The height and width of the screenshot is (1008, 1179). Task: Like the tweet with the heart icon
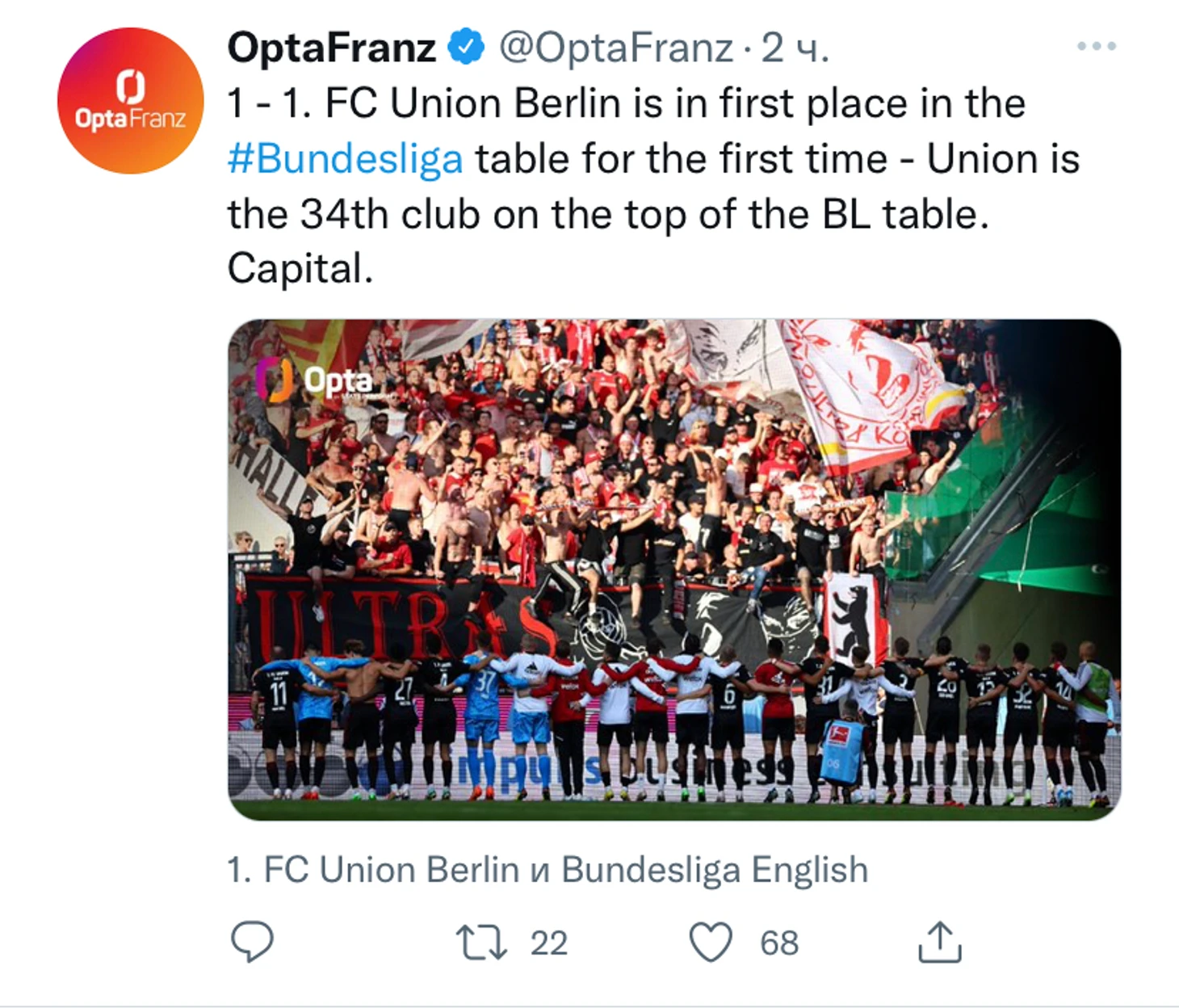click(x=711, y=942)
